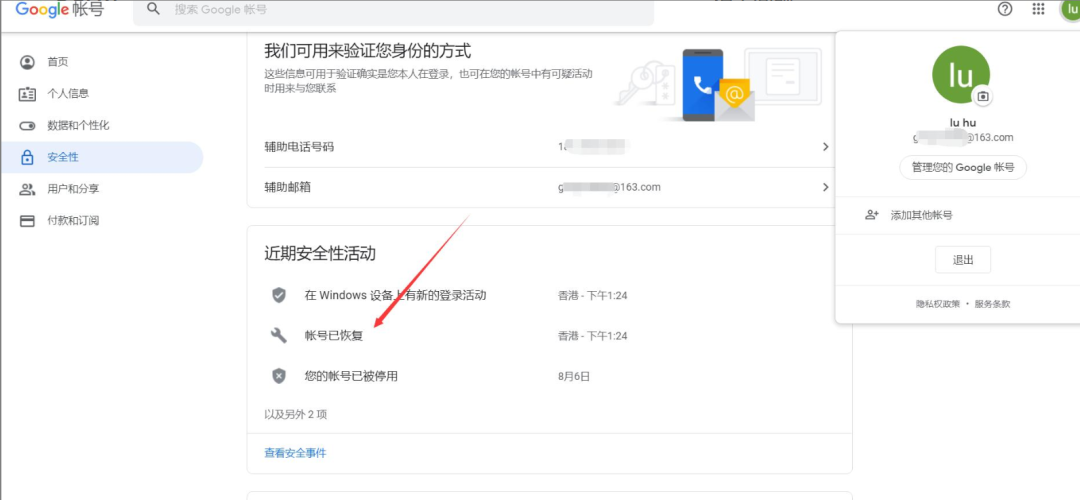
Task: Open the 您的帐号已被停用 activity entry
Action: pyautogui.click(x=351, y=376)
